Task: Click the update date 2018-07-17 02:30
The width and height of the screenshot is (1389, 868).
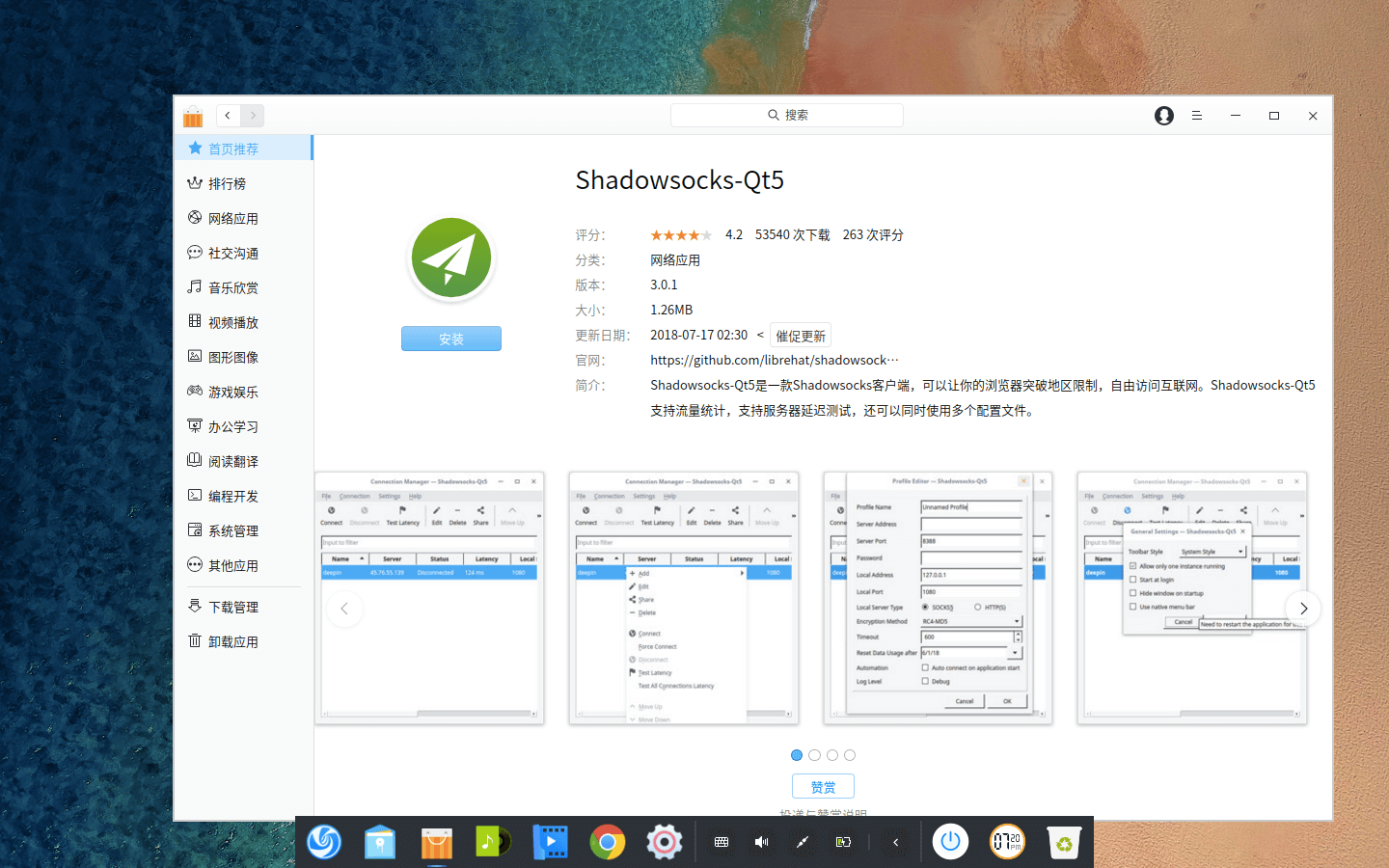Action: pyautogui.click(x=698, y=336)
